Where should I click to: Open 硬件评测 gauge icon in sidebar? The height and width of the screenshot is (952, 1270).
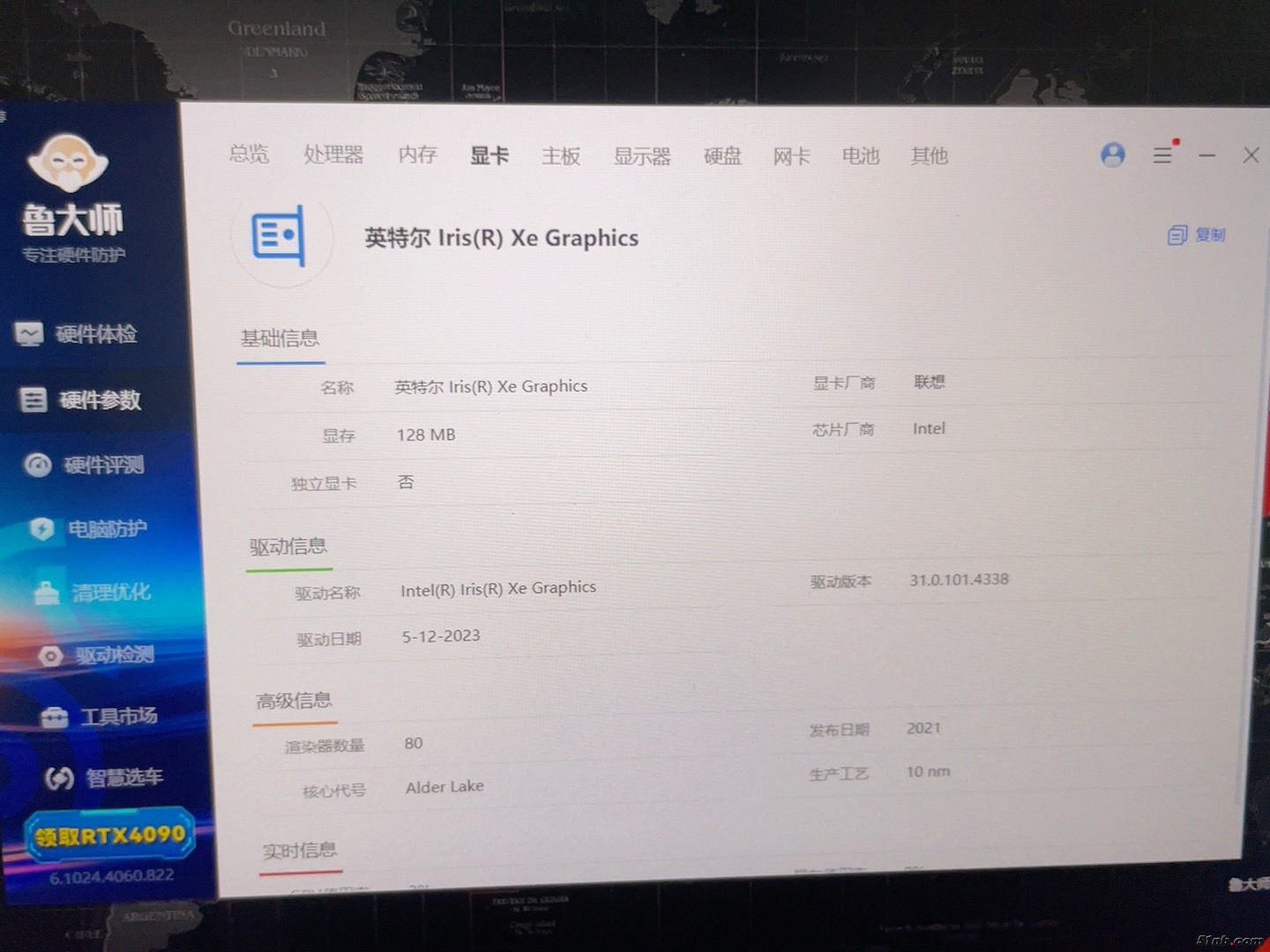38,465
